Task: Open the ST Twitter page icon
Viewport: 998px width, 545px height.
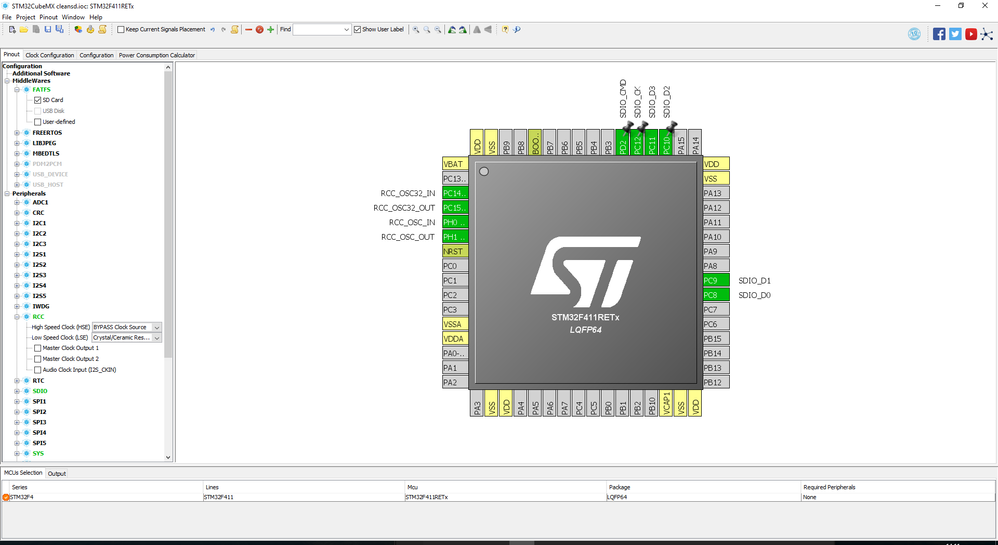Action: 955,34
